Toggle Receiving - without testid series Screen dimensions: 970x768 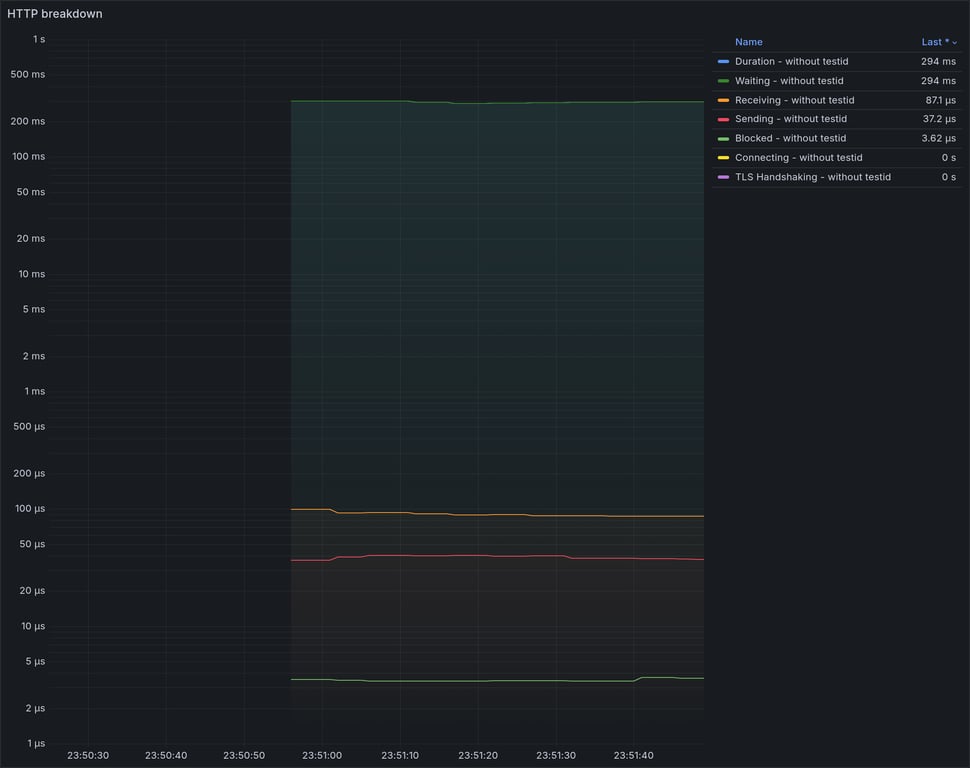pyautogui.click(x=794, y=100)
